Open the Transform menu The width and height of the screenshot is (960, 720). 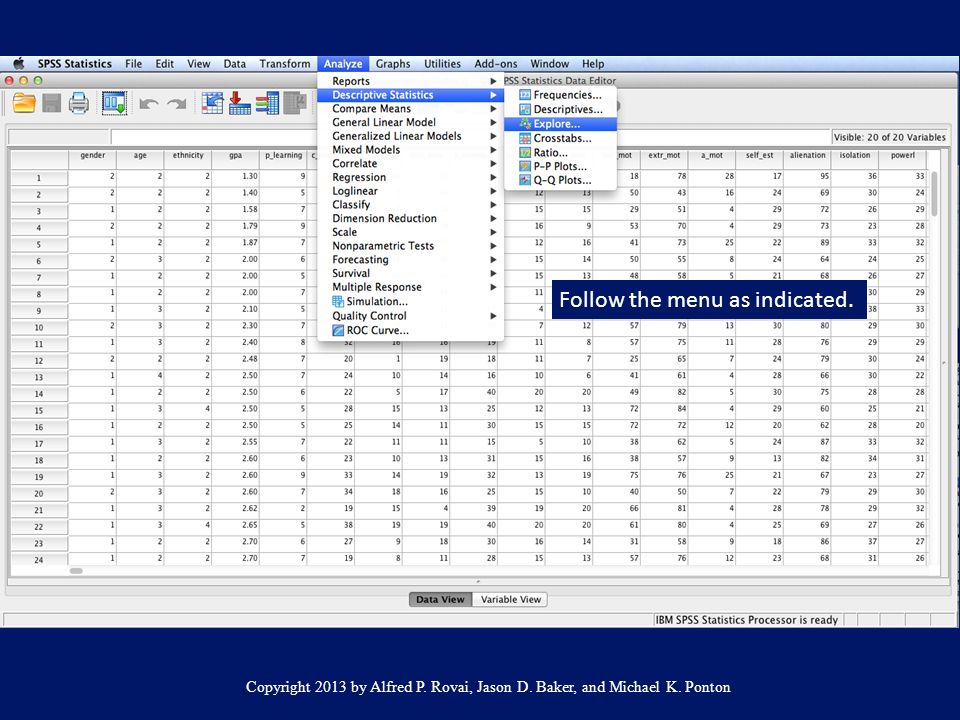(285, 64)
